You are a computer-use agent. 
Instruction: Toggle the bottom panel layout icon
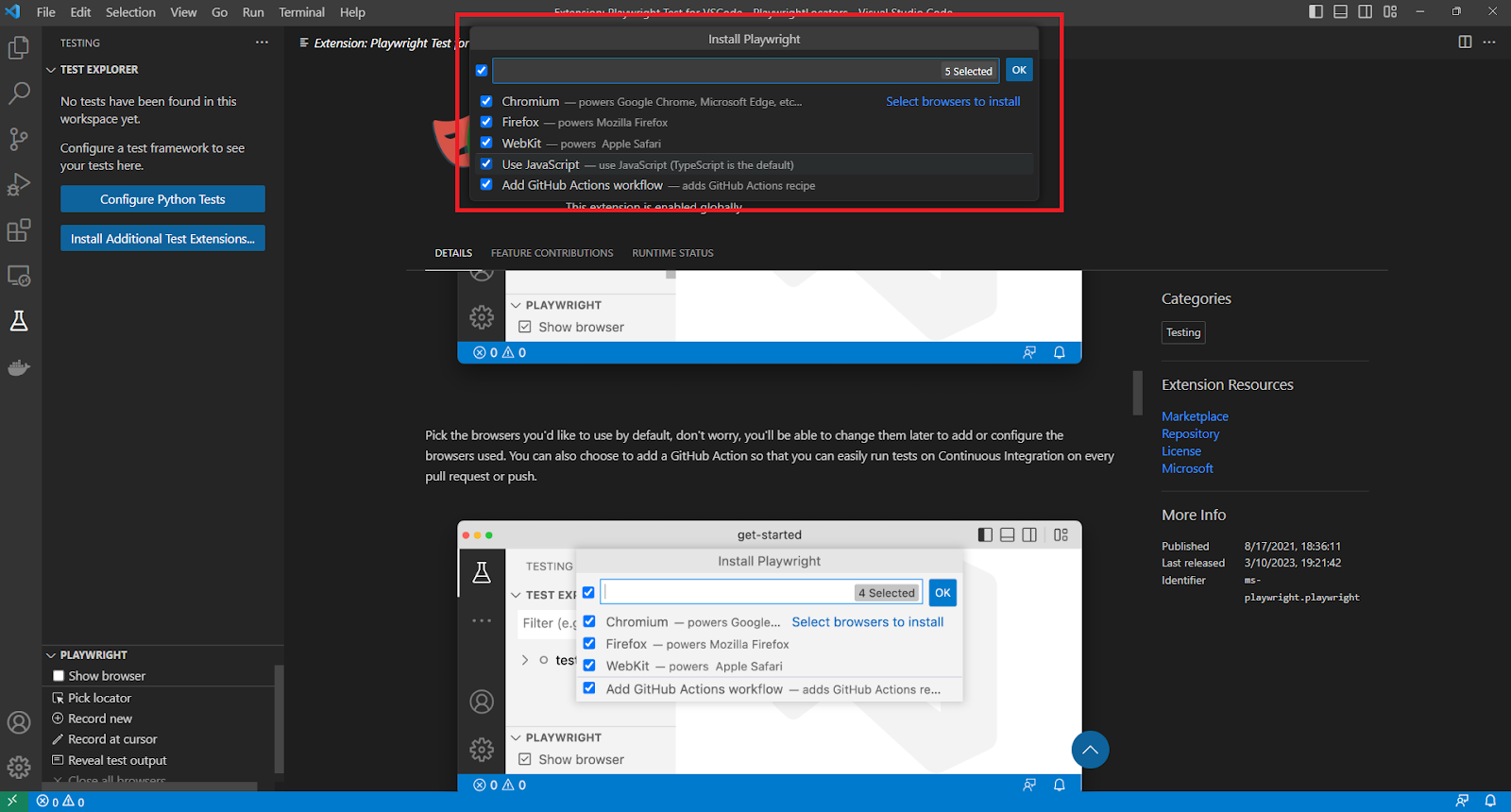tap(1341, 11)
